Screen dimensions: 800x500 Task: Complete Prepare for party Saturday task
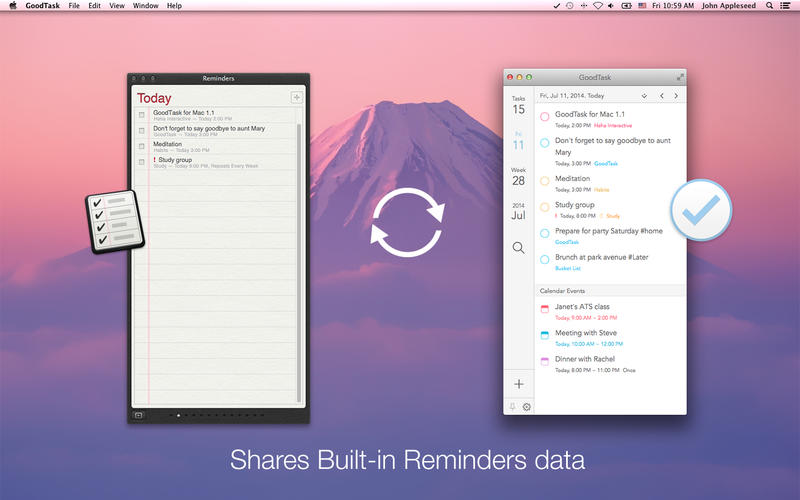point(544,233)
